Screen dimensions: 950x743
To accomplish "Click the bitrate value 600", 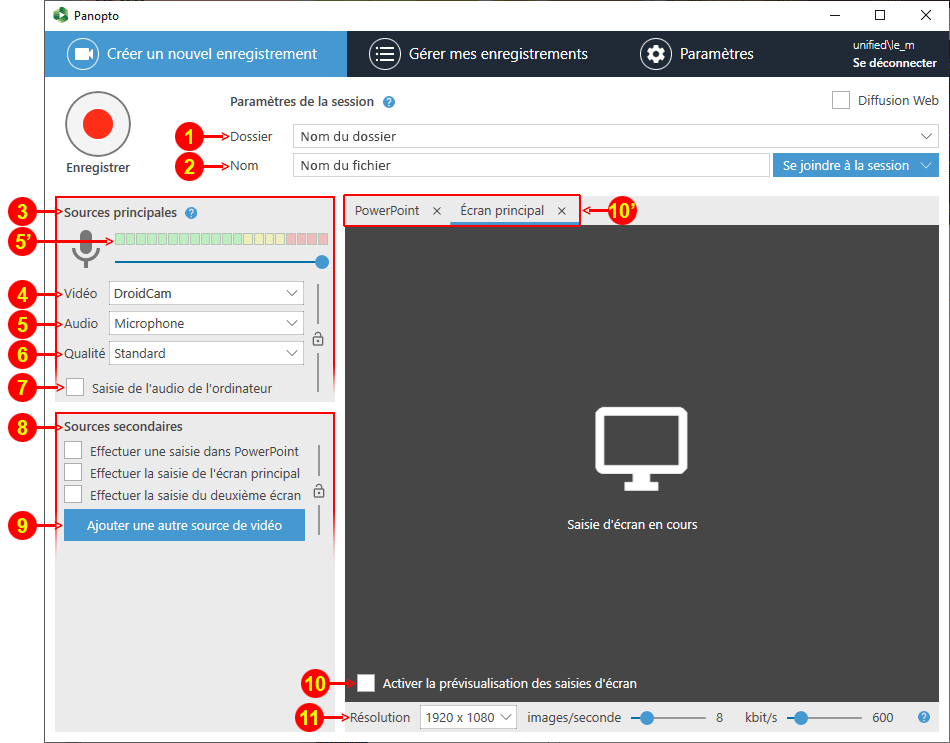I will coord(883,718).
